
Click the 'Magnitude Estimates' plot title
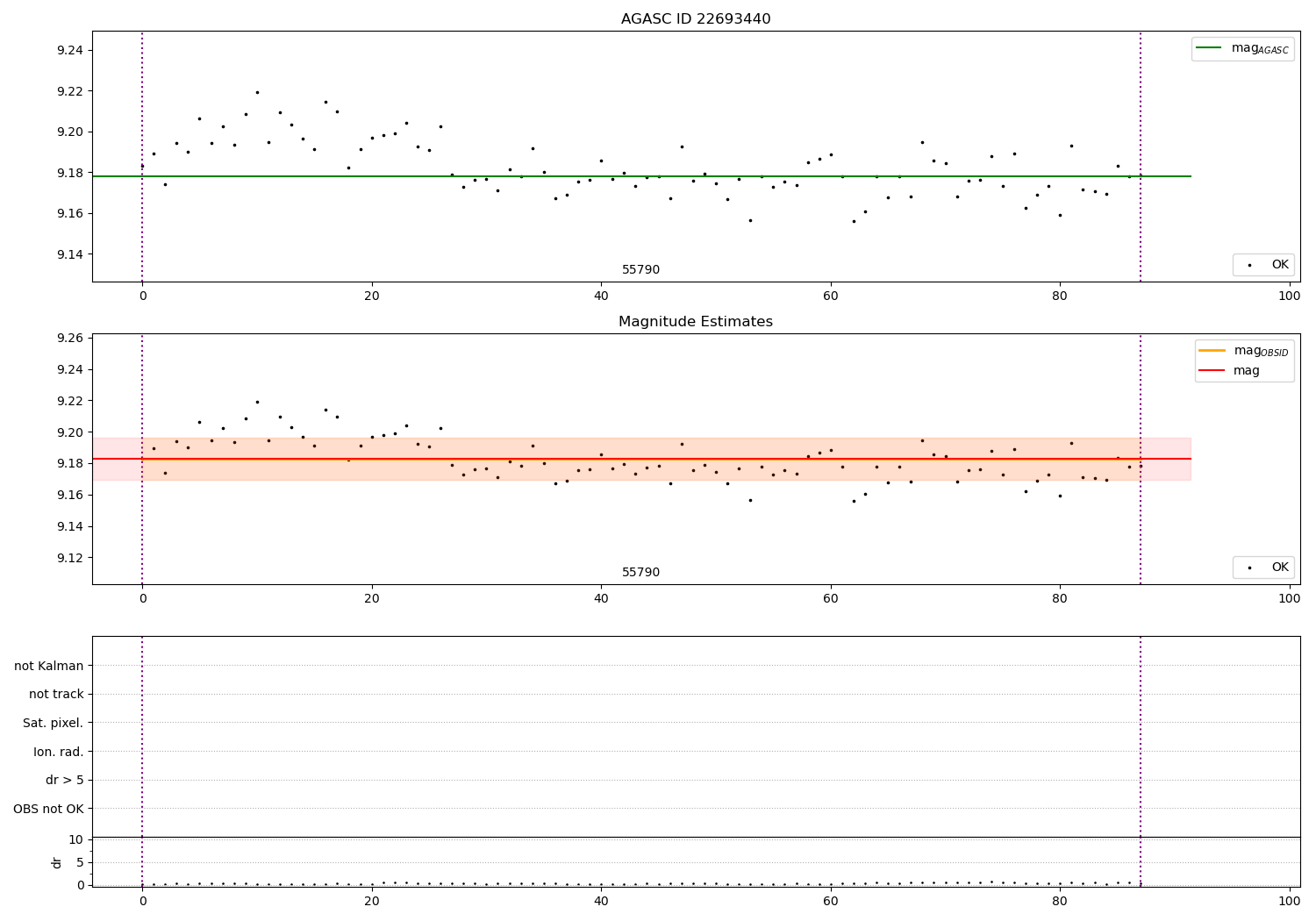coord(696,322)
